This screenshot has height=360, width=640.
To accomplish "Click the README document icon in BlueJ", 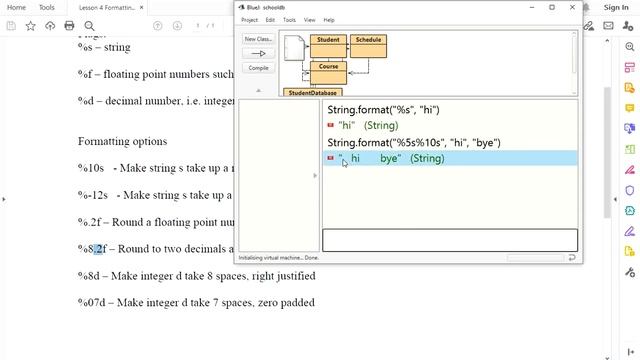I will coord(294,48).
